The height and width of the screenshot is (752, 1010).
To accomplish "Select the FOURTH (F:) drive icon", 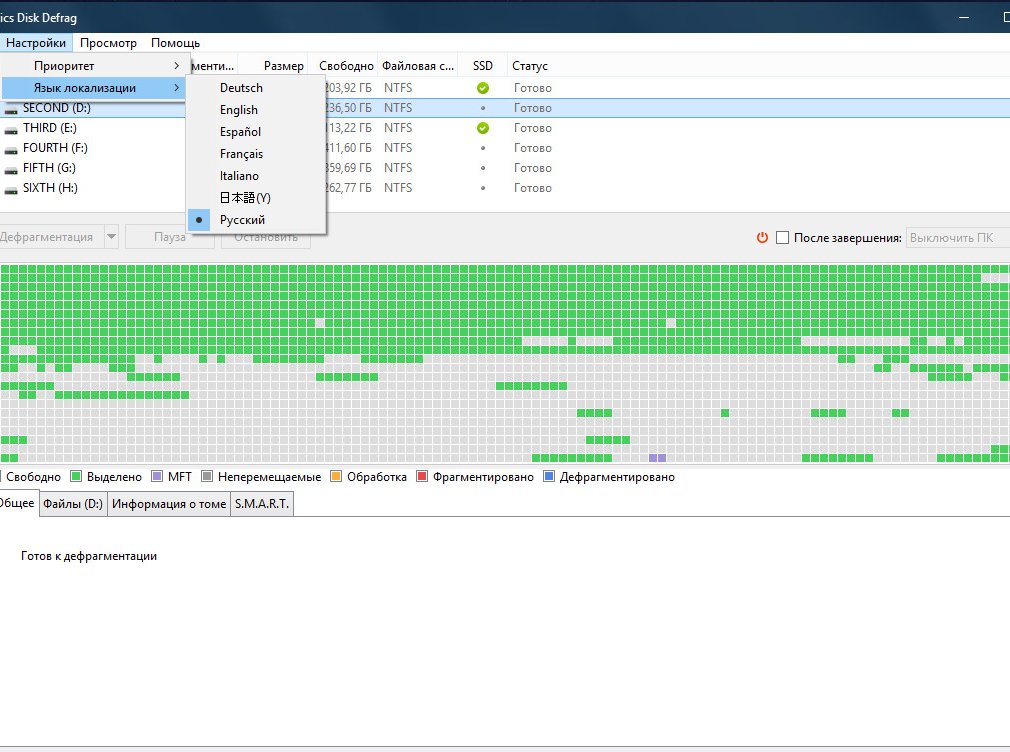I will click(x=11, y=149).
